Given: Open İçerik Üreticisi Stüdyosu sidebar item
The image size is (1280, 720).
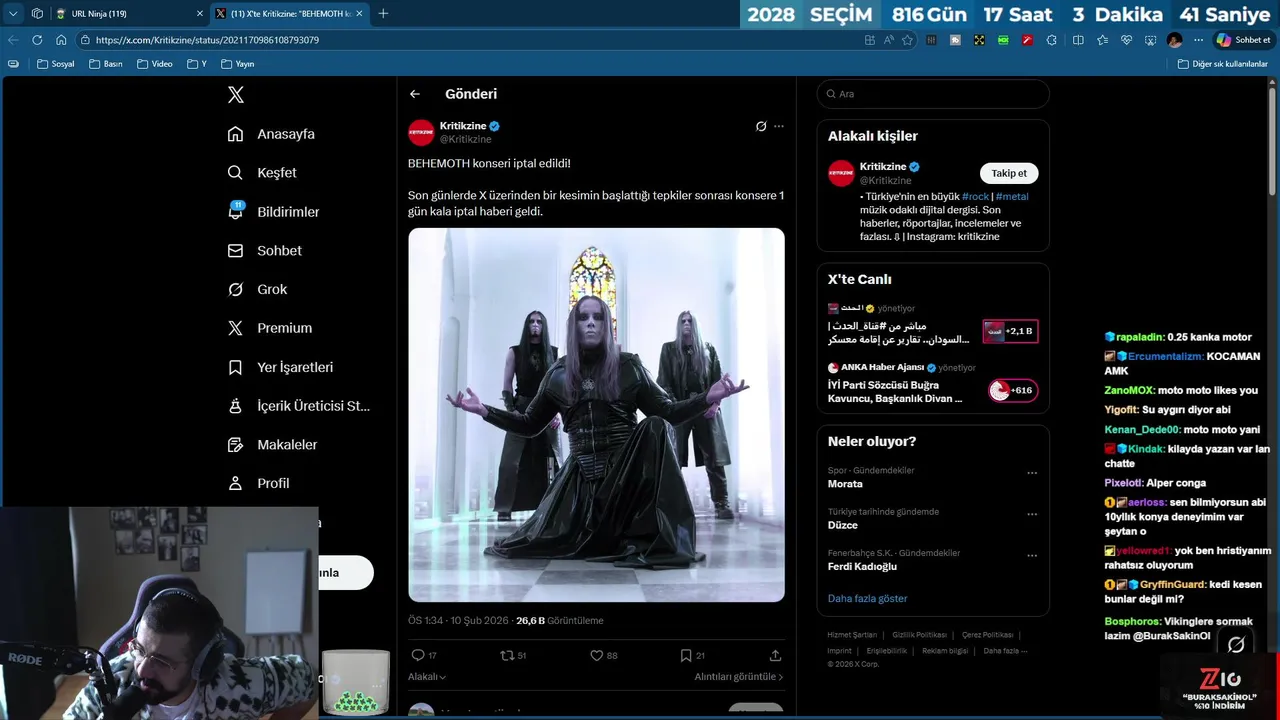Looking at the screenshot, I should (298, 406).
